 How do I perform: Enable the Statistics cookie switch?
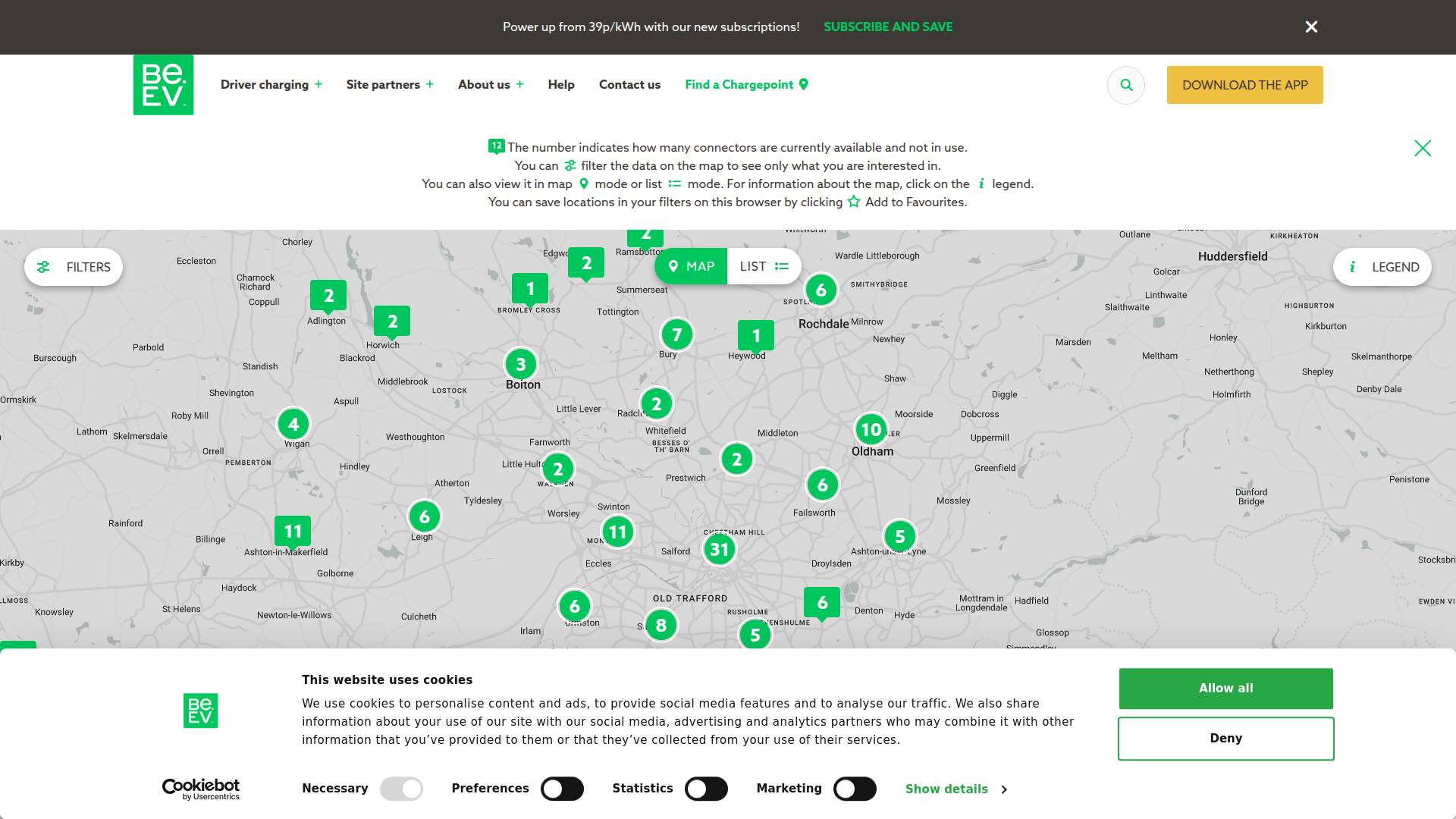click(x=706, y=789)
